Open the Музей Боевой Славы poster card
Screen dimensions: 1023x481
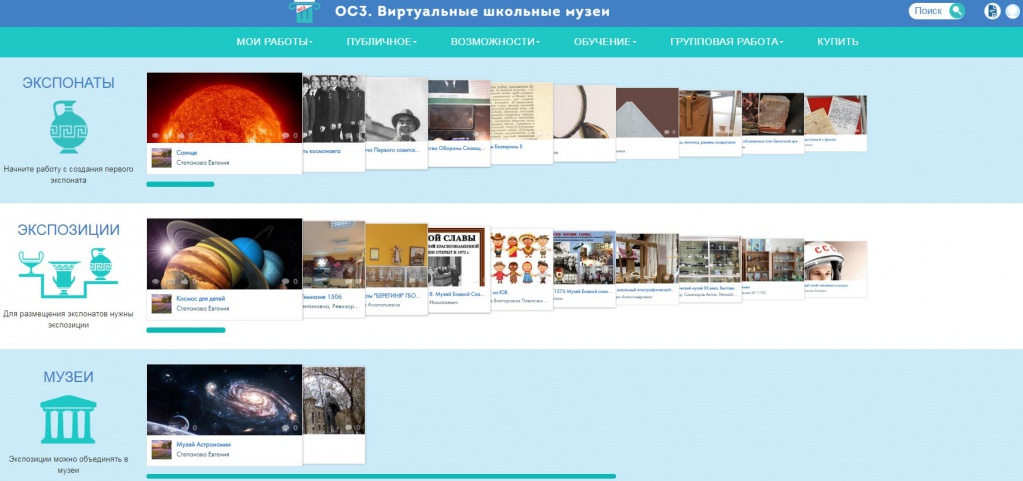459,269
